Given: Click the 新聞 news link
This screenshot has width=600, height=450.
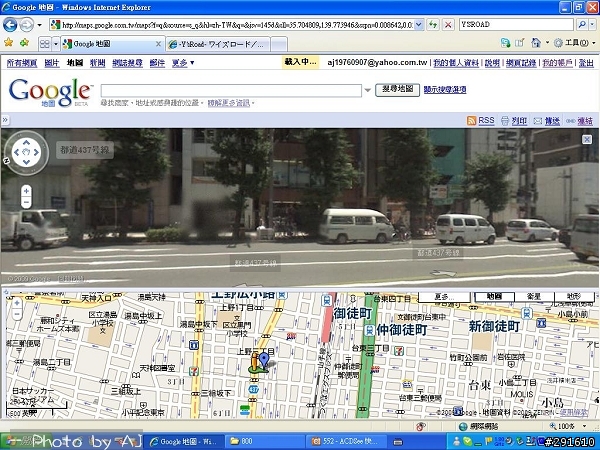Looking at the screenshot, I should click(x=98, y=63).
